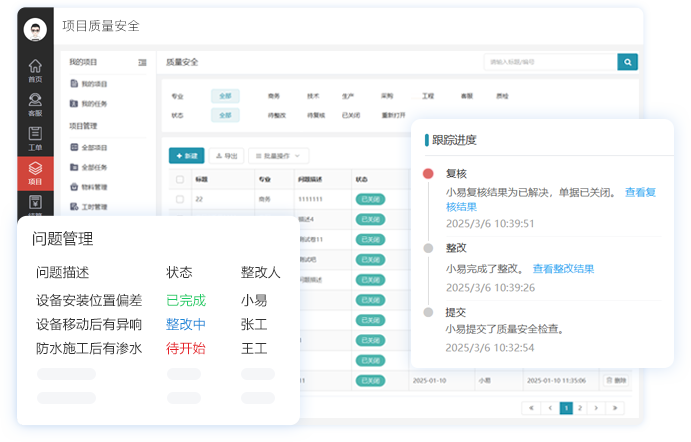
Task: Filter 状态 by 重新打开
Action: coord(393,115)
